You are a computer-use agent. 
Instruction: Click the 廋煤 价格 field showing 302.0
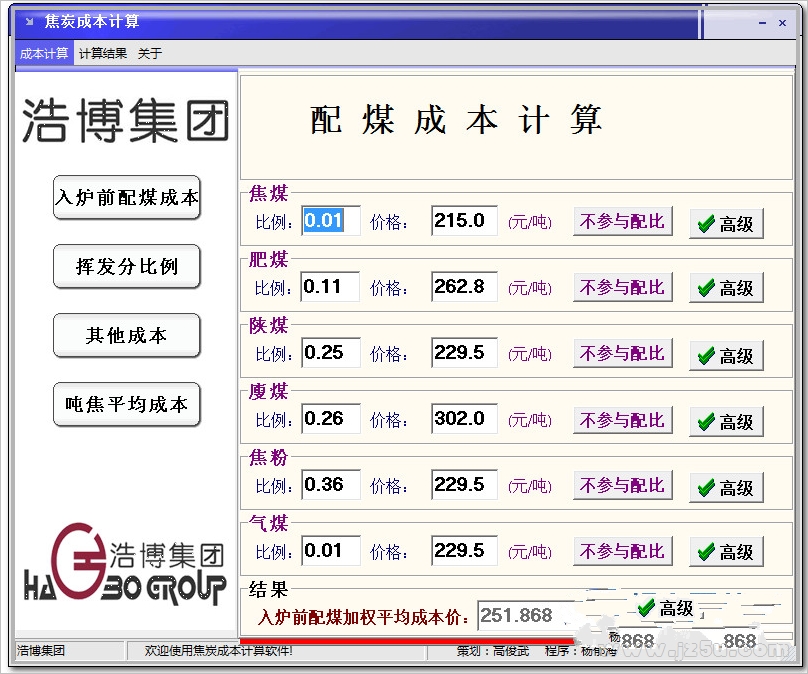[464, 418]
